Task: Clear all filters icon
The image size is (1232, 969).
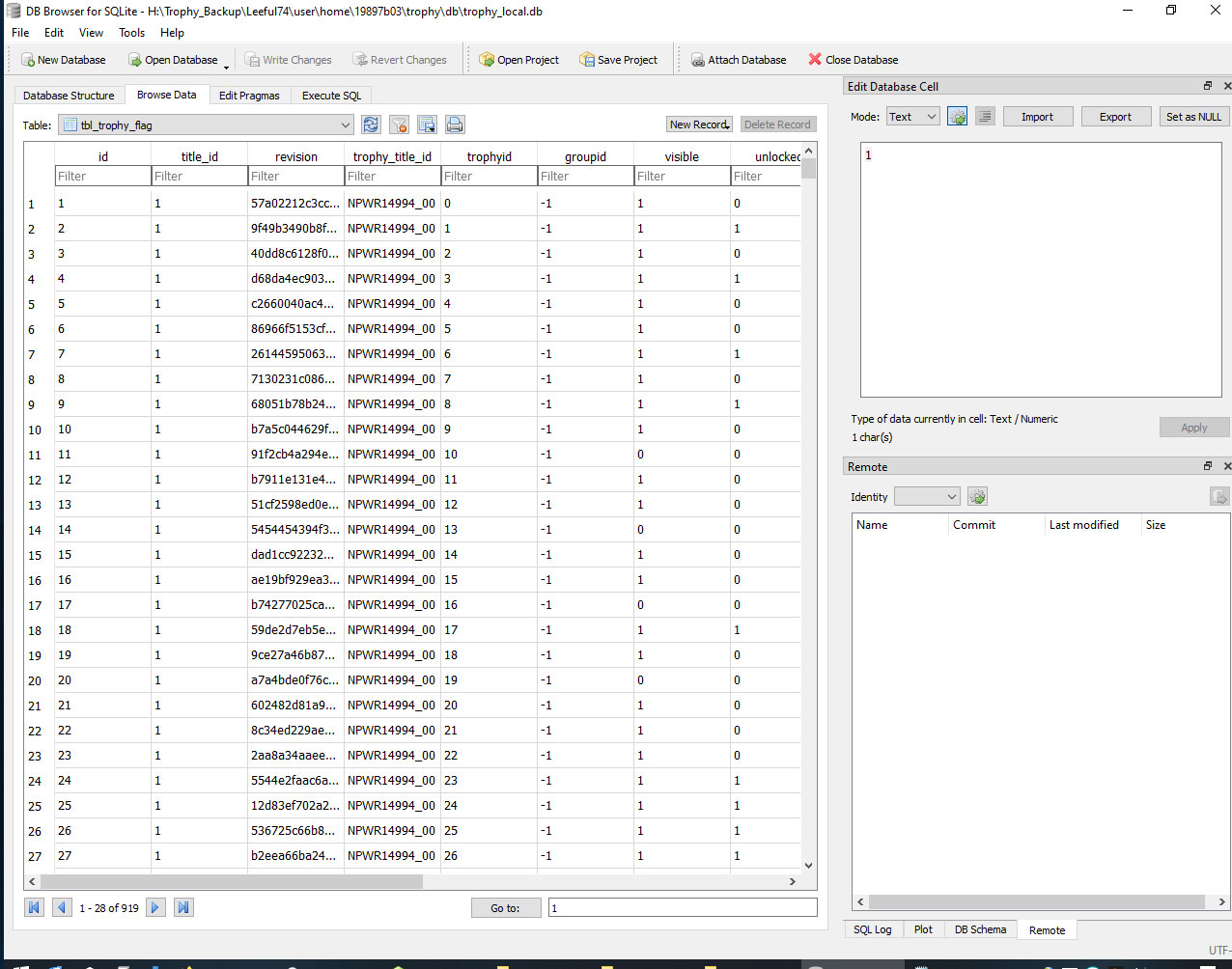Action: (399, 125)
